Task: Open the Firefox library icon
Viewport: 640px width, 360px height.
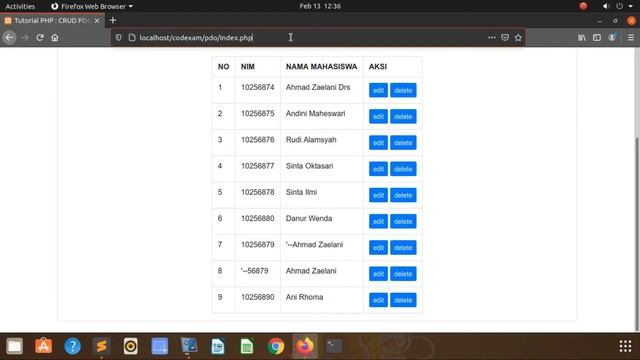Action: (582, 38)
